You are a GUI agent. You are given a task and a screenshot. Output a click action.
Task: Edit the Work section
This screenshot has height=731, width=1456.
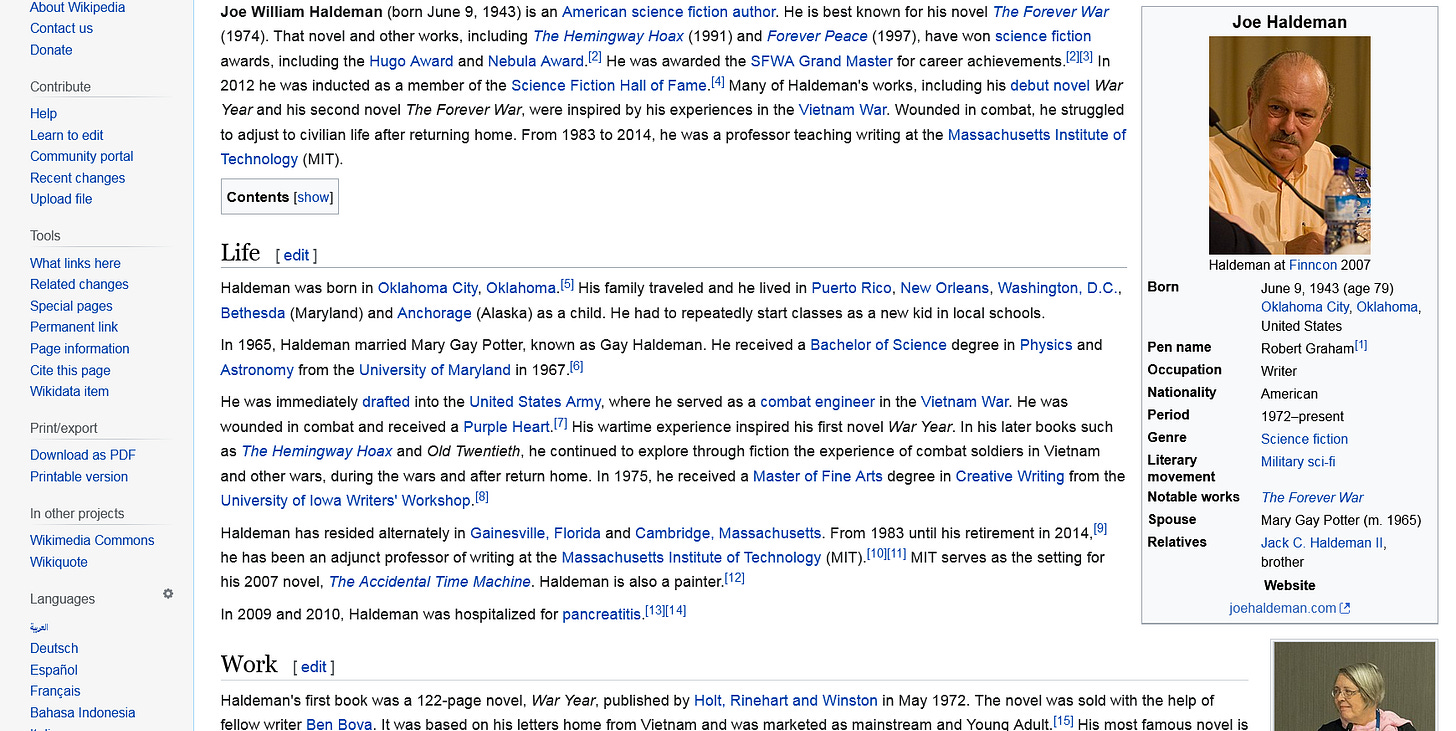pos(314,667)
